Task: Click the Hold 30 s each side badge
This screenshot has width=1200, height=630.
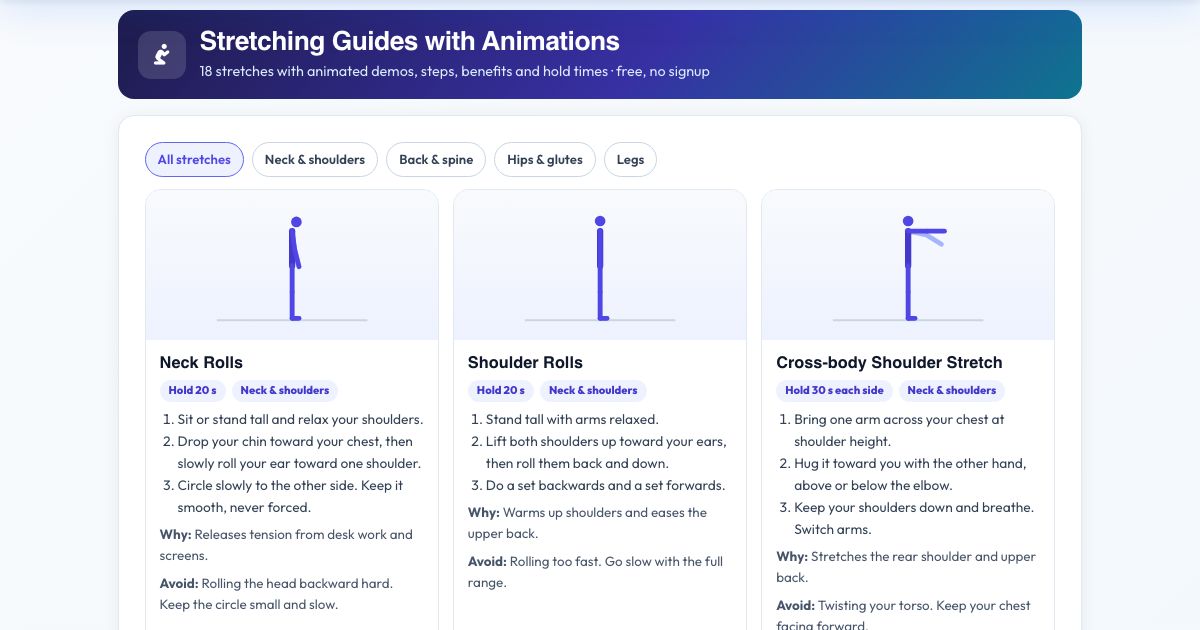Action: tap(834, 390)
